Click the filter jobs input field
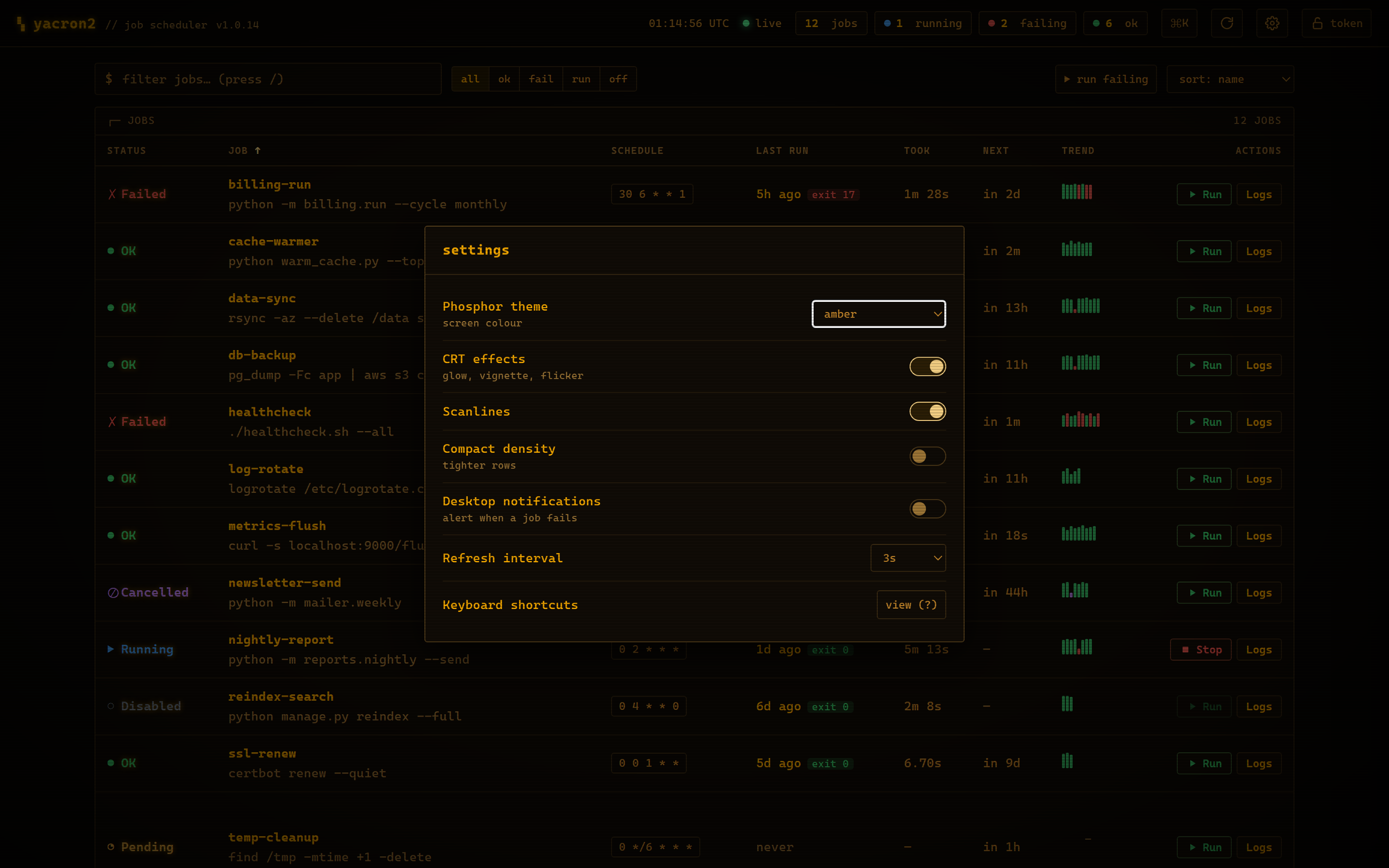Screen dimensions: 1389x868 [x=268, y=79]
